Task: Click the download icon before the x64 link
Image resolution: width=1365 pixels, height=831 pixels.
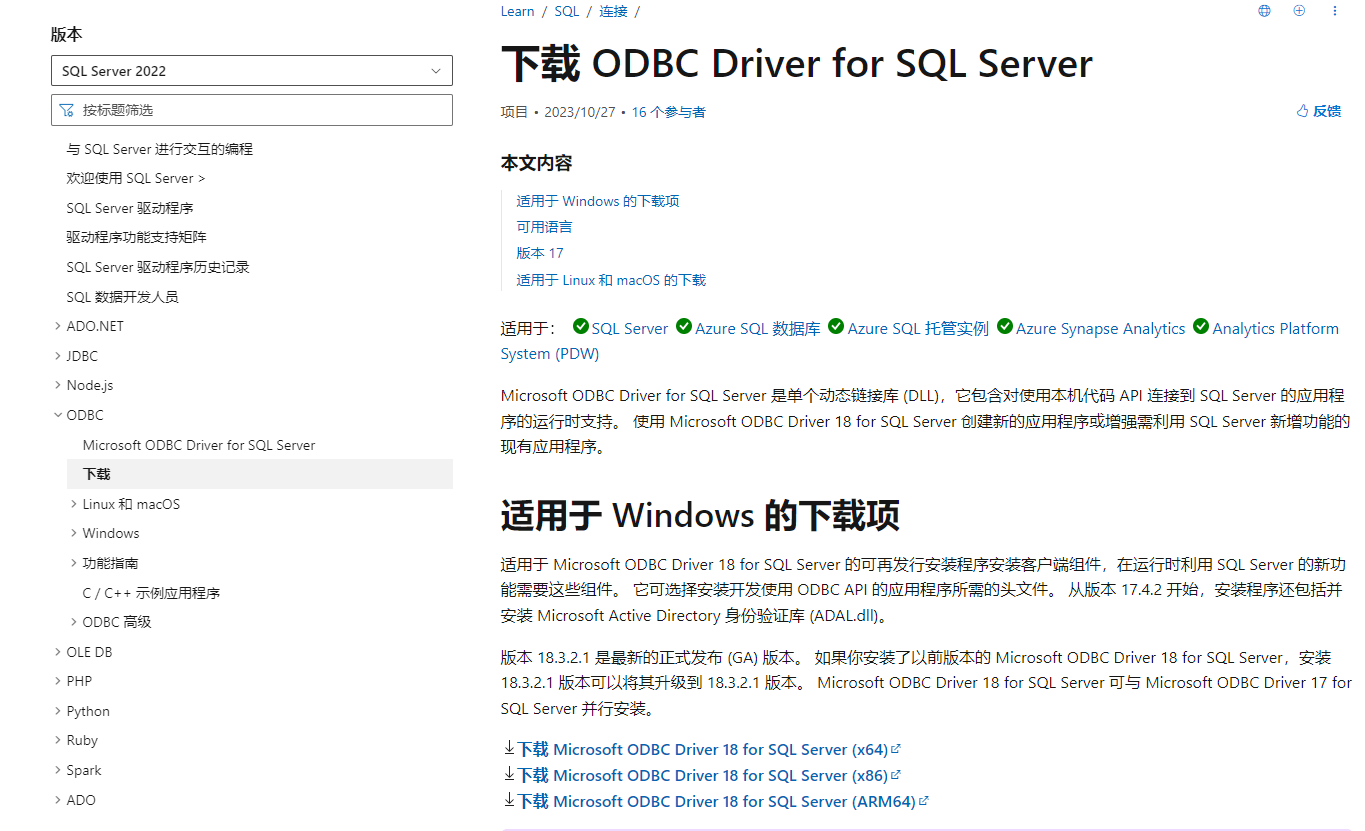Action: [x=508, y=747]
